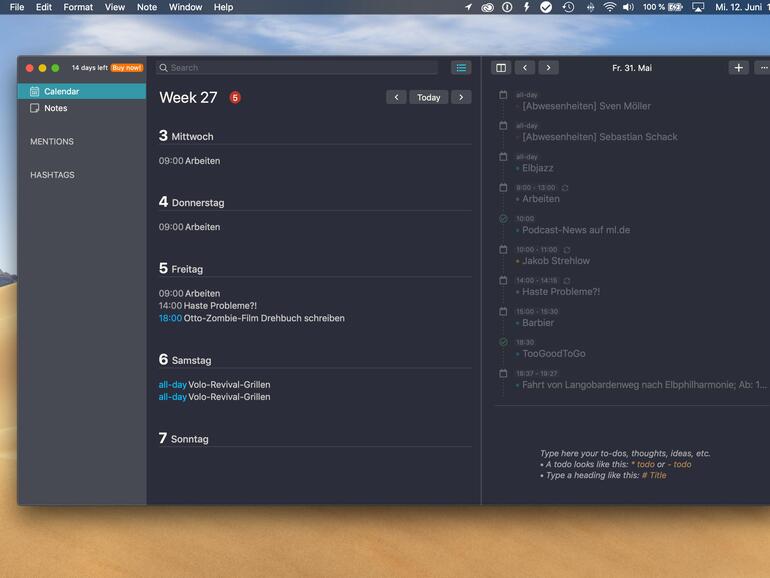Click calendar icon beside Sebastian Schack entry
This screenshot has height=578, width=770.
(503, 126)
